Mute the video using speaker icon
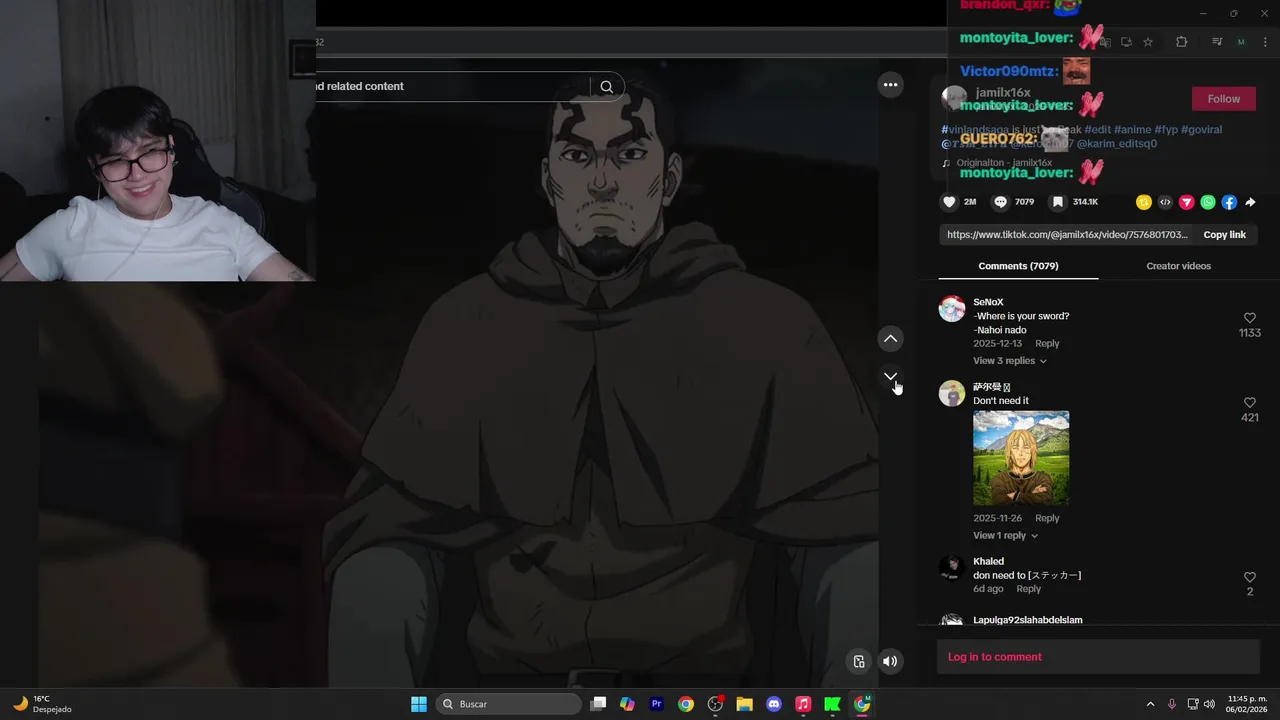The height and width of the screenshot is (720, 1280). 890,661
